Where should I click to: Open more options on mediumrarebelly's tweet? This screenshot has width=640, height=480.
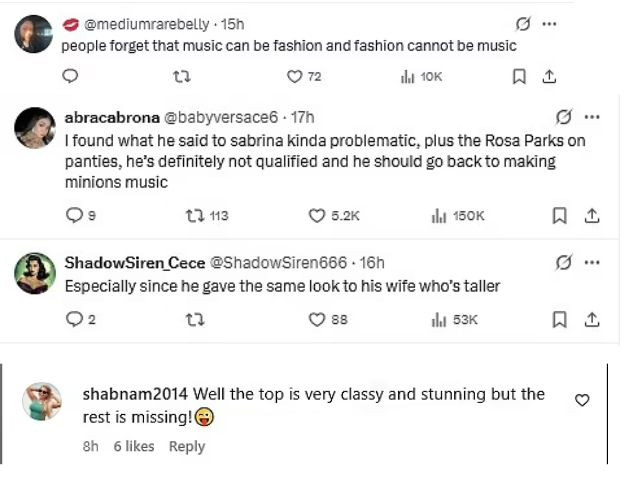tap(549, 24)
